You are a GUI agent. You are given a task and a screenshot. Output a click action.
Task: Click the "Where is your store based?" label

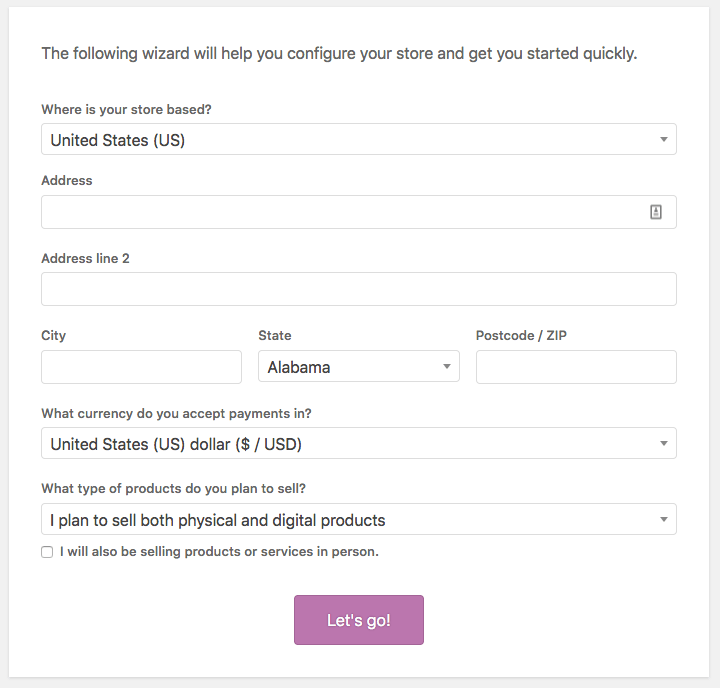(126, 109)
